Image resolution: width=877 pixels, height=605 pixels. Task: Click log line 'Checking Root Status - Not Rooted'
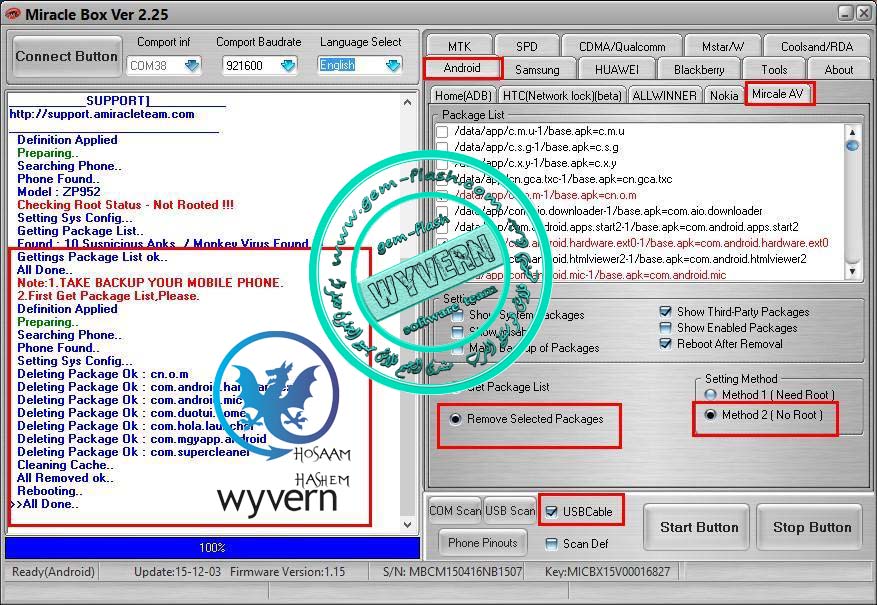tap(125, 205)
